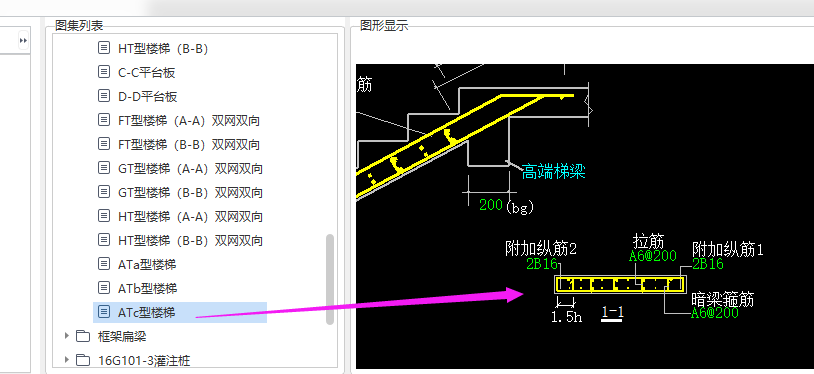
Task: Select the highlighted ATc型楼梯 row
Action: 180,313
